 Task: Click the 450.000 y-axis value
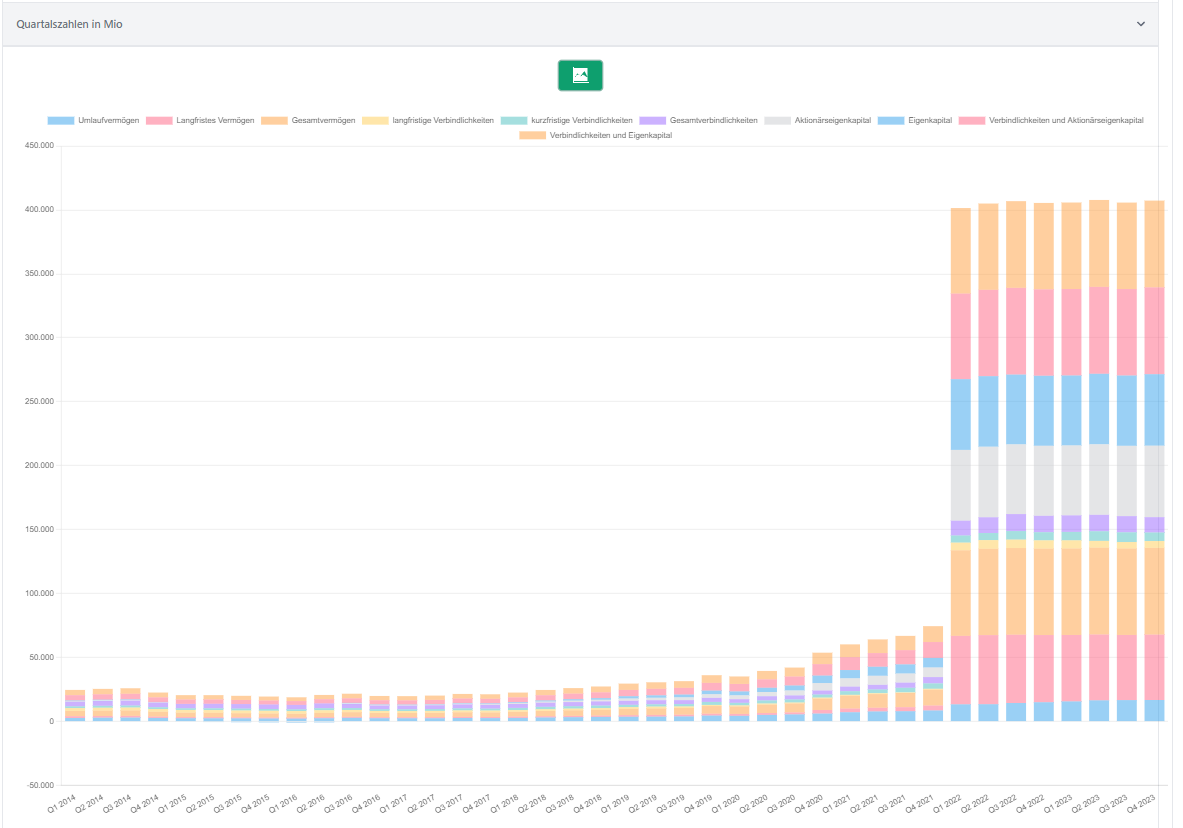tap(39, 146)
